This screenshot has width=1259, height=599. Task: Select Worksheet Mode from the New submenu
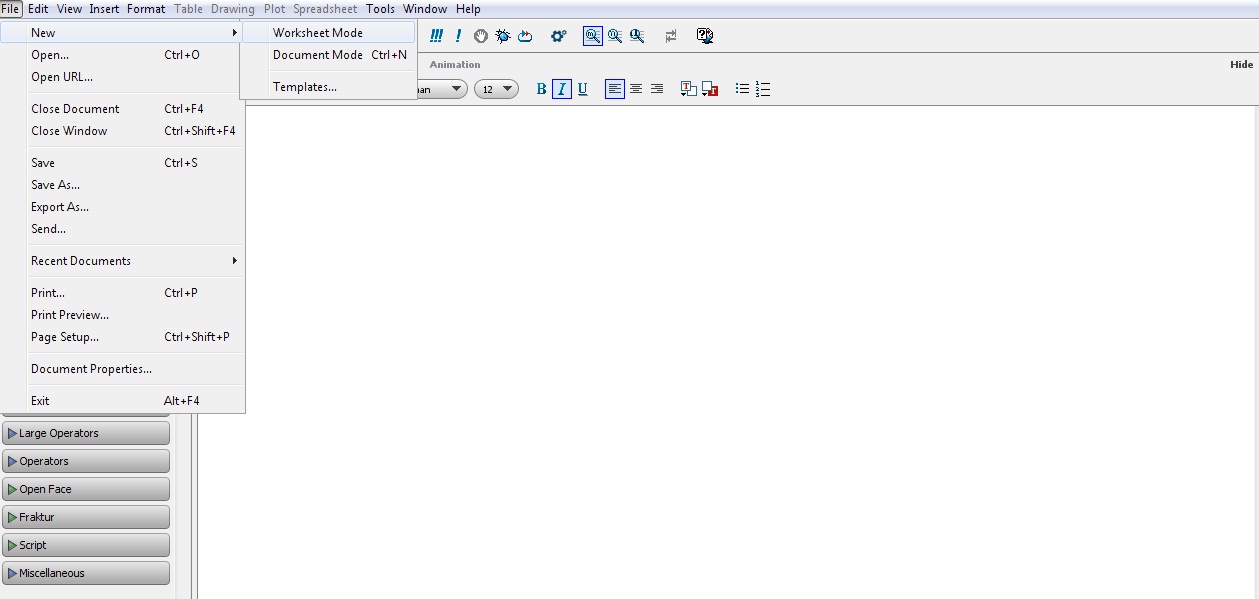316,31
